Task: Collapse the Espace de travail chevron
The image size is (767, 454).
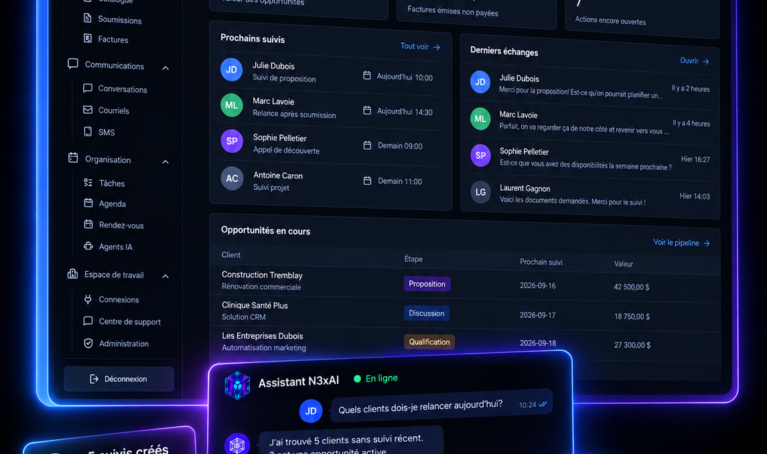Action: [x=165, y=276]
